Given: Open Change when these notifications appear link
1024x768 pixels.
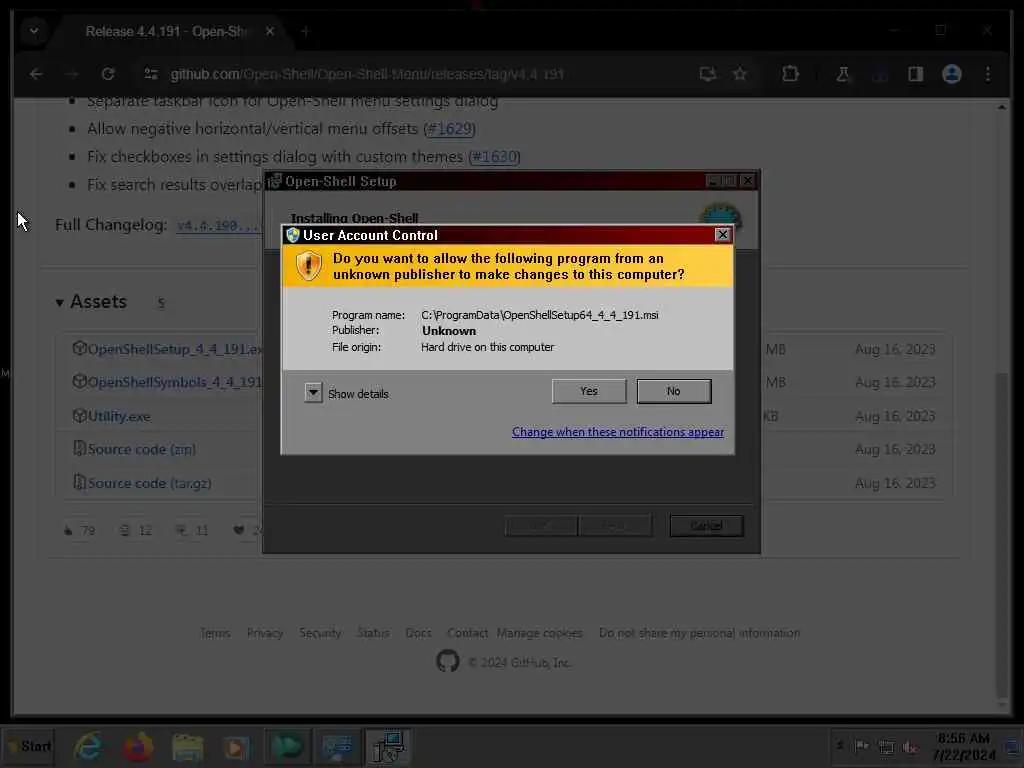Looking at the screenshot, I should (x=617, y=432).
